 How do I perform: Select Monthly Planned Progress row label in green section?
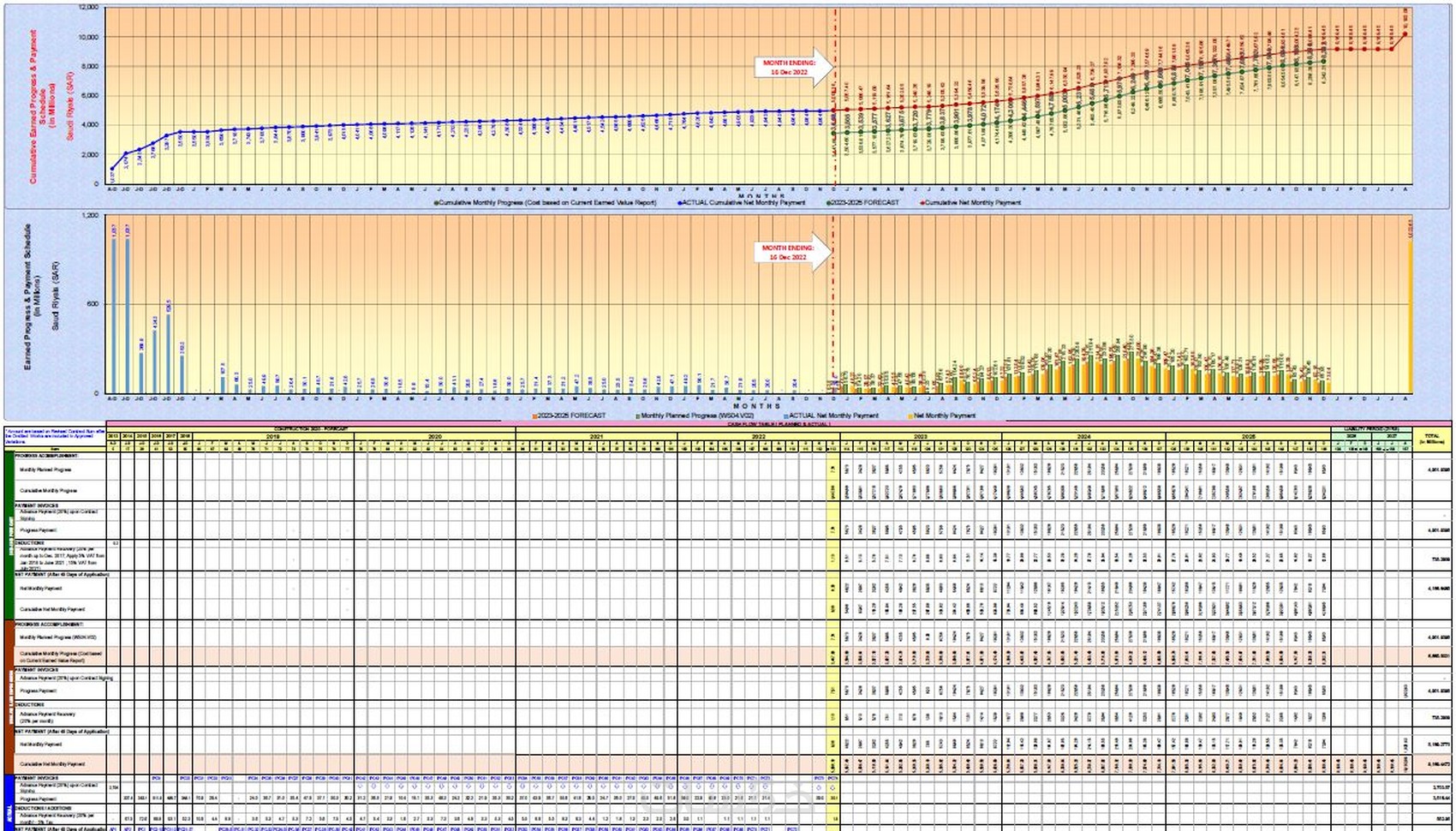(45, 469)
